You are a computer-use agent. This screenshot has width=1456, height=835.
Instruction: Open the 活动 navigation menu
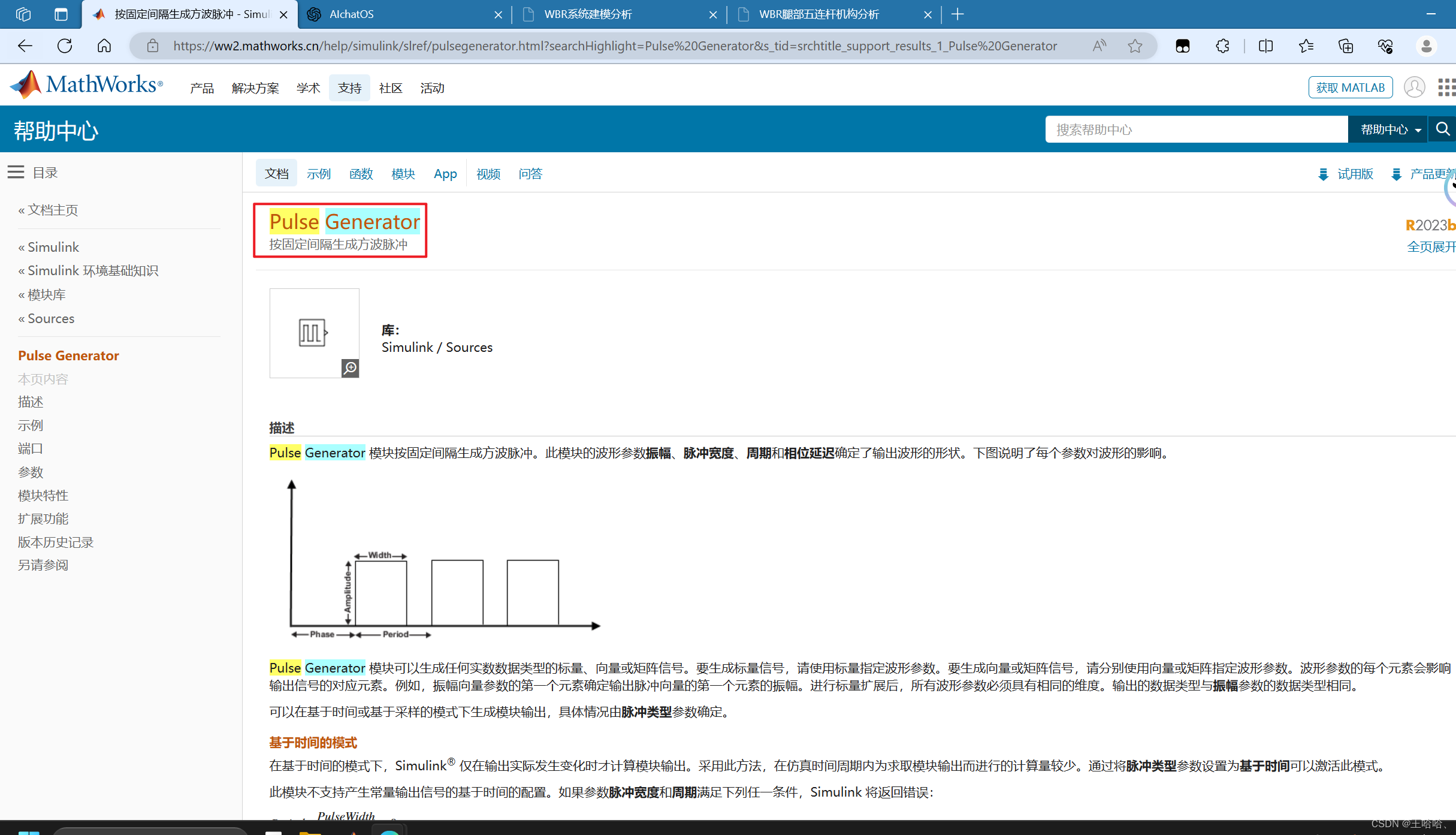coord(432,88)
